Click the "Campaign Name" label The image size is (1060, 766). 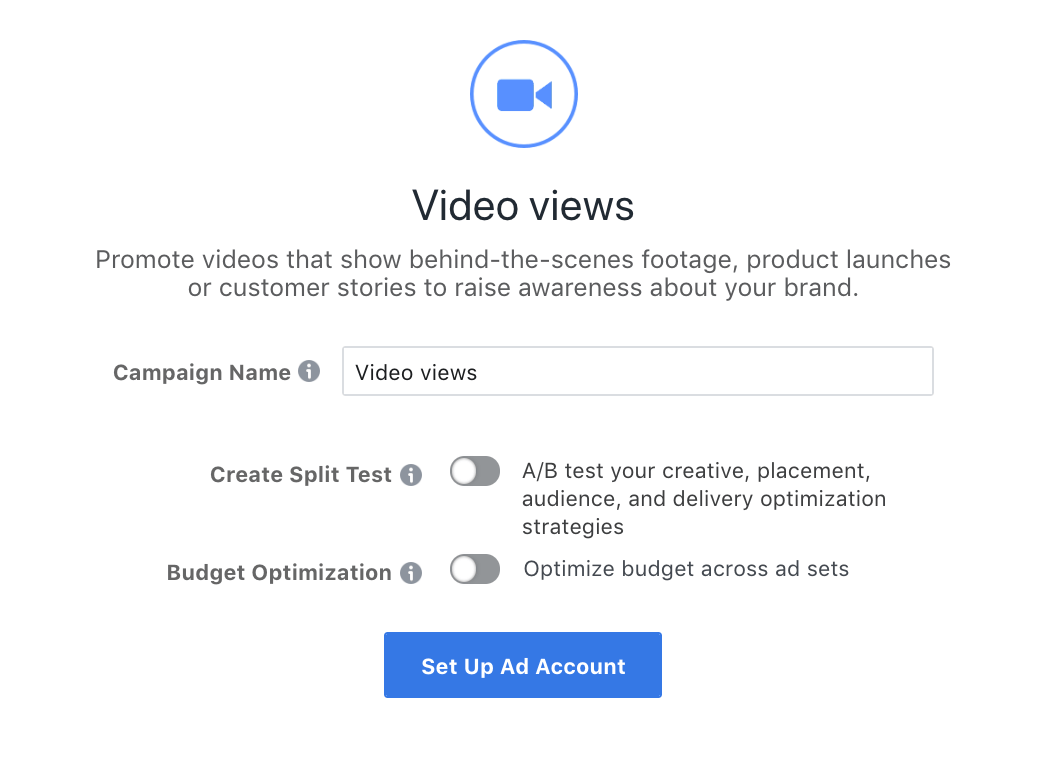(x=201, y=373)
